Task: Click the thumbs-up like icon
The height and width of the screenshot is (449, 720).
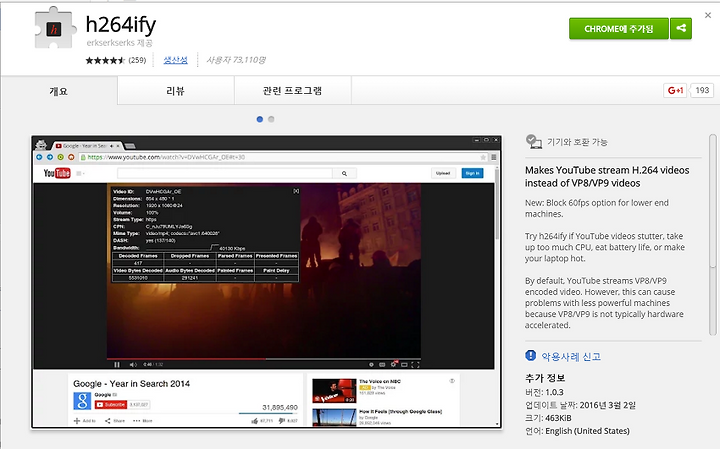Action: point(254,421)
